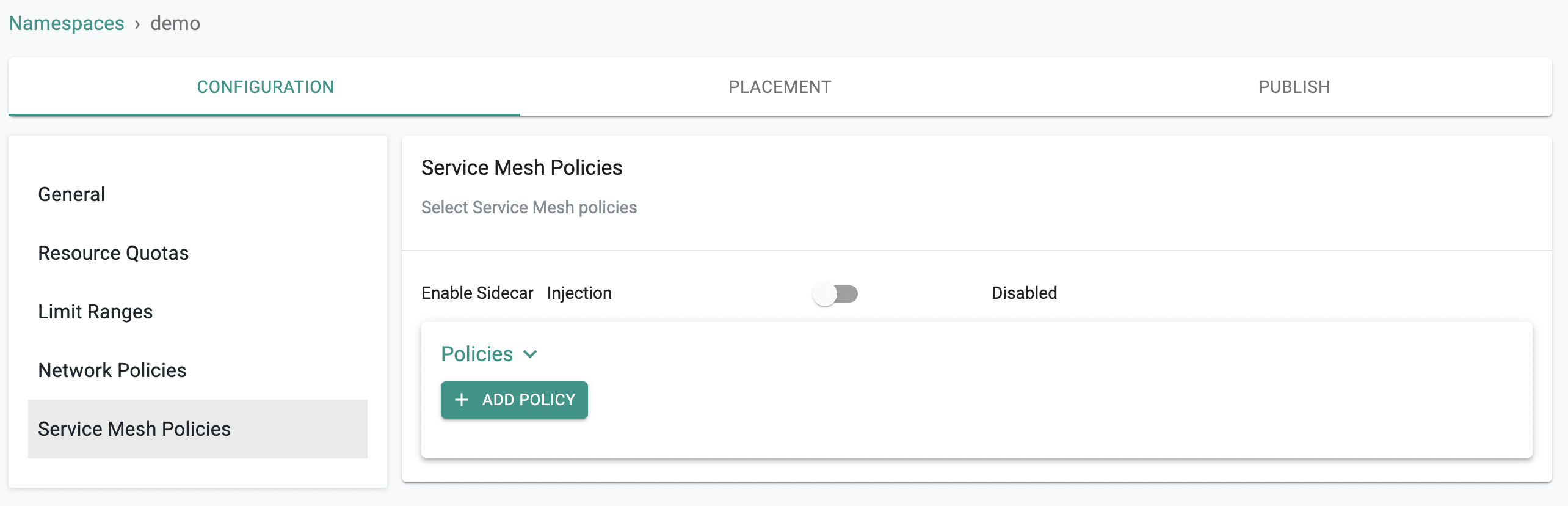The height and width of the screenshot is (506, 1568).
Task: Switch to the Publish tab
Action: 1294,87
